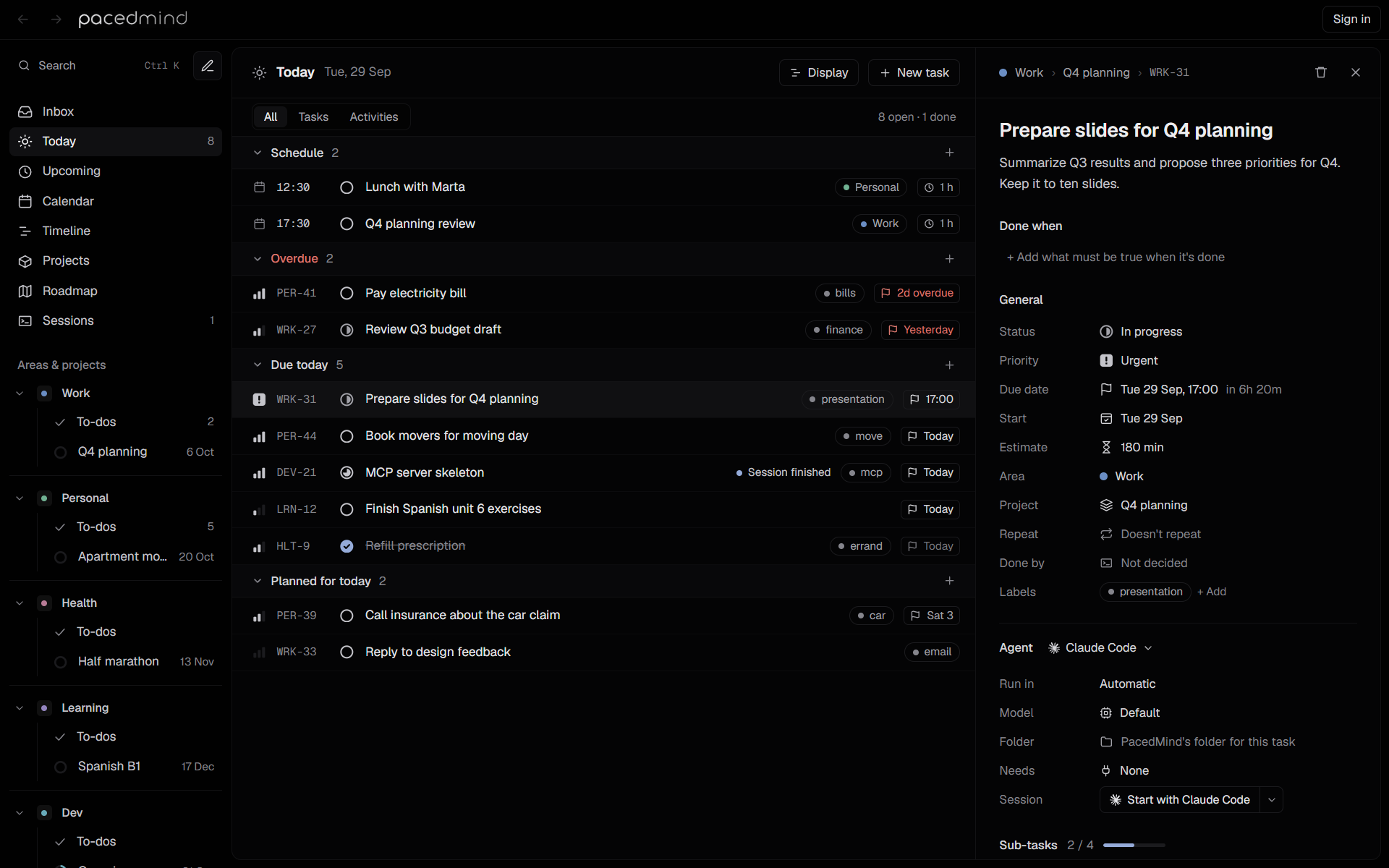Switch to the Activities tab
This screenshot has width=1389, height=868.
coord(374,117)
